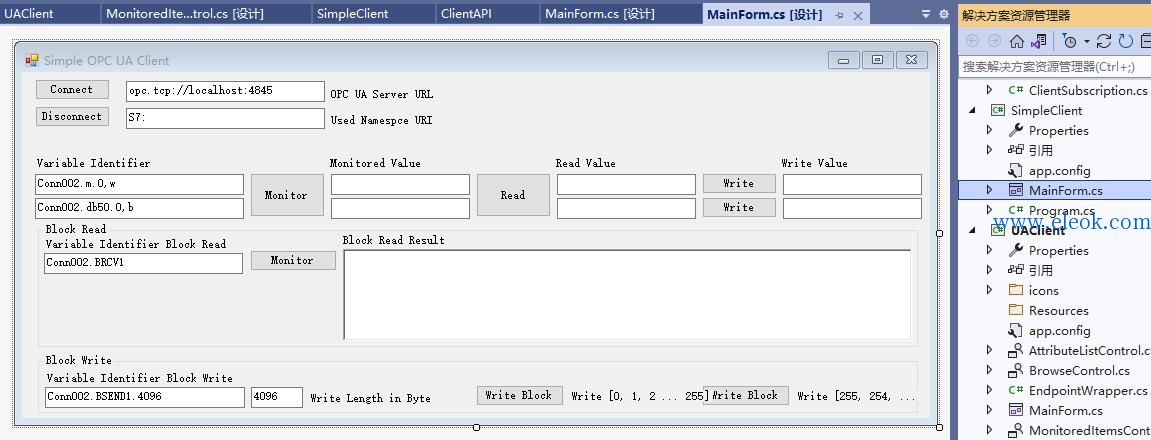The width and height of the screenshot is (1151, 440).
Task: Click Write Block before 'Write [0, 1, 2 ... 255]'
Action: click(x=520, y=395)
